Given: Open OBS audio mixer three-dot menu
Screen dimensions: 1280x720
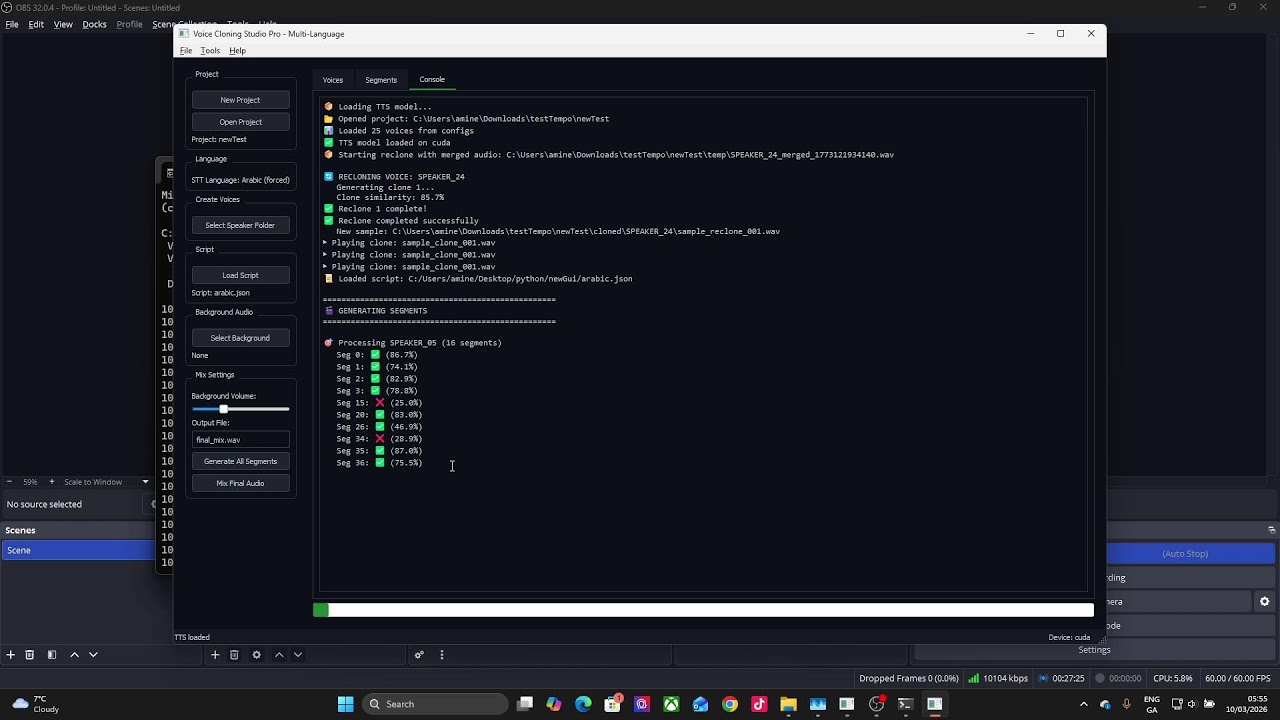Looking at the screenshot, I should coord(441,655).
